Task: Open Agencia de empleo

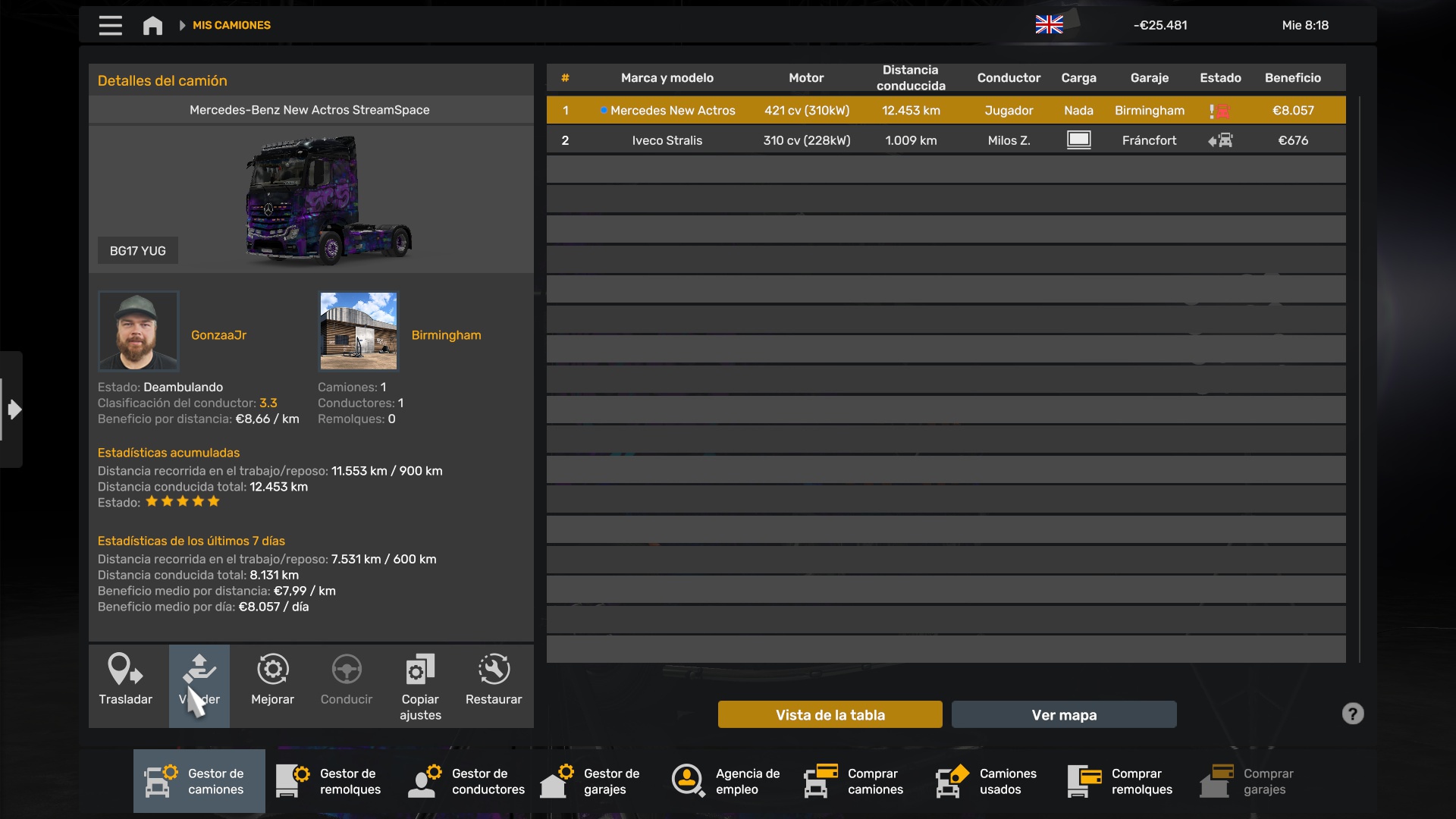Action: (x=726, y=781)
